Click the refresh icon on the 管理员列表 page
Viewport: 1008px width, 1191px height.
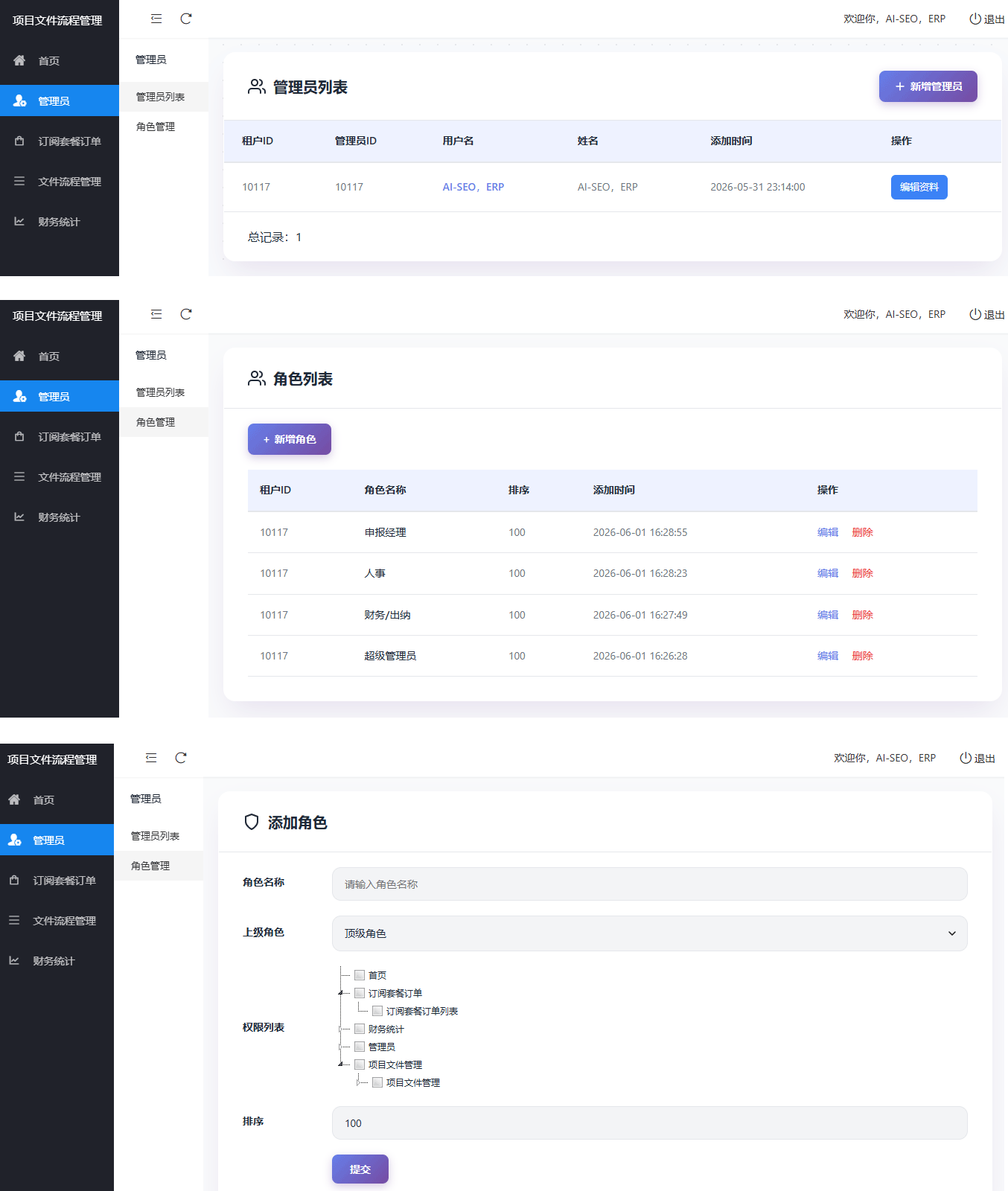186,19
